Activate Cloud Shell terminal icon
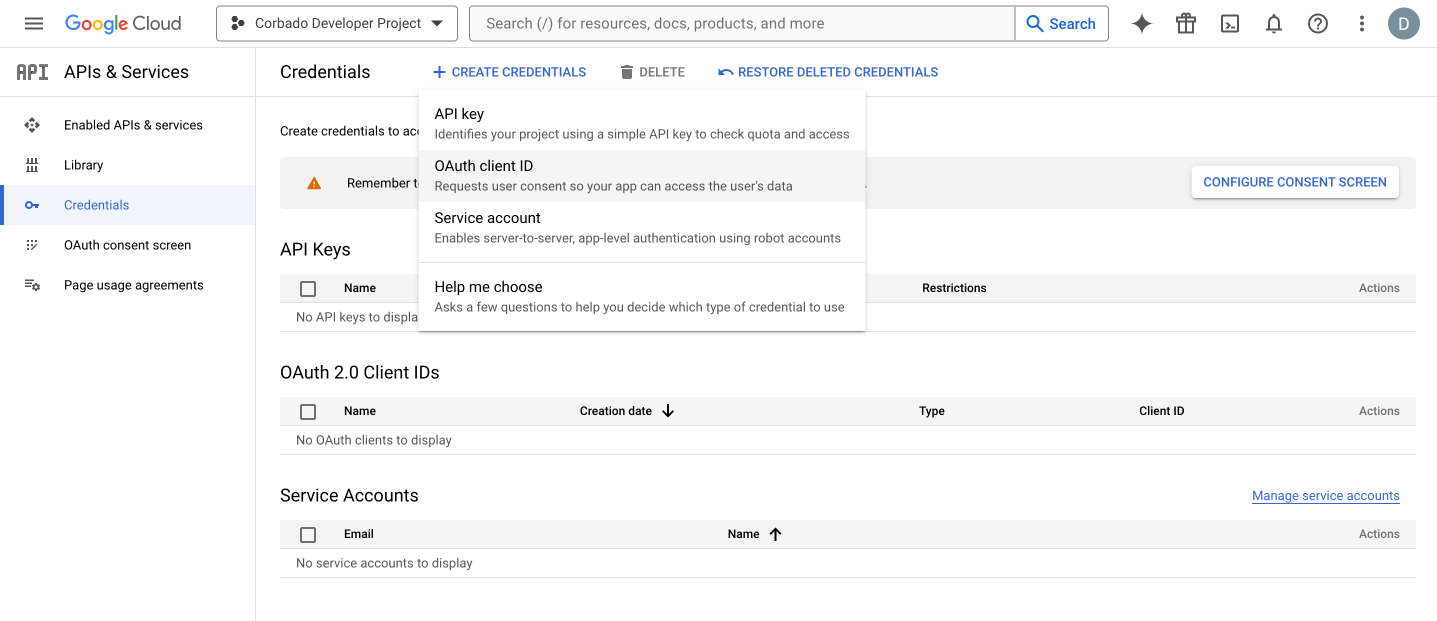Screen dimensions: 1437x621 1230,24
